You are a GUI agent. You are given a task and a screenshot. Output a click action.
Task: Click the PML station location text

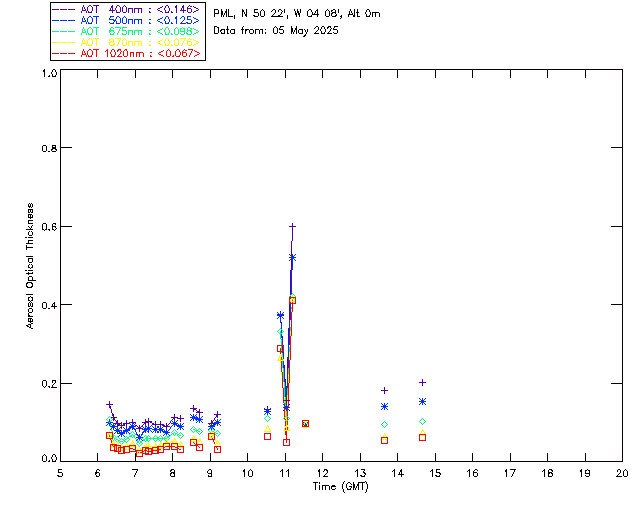pos(297,13)
